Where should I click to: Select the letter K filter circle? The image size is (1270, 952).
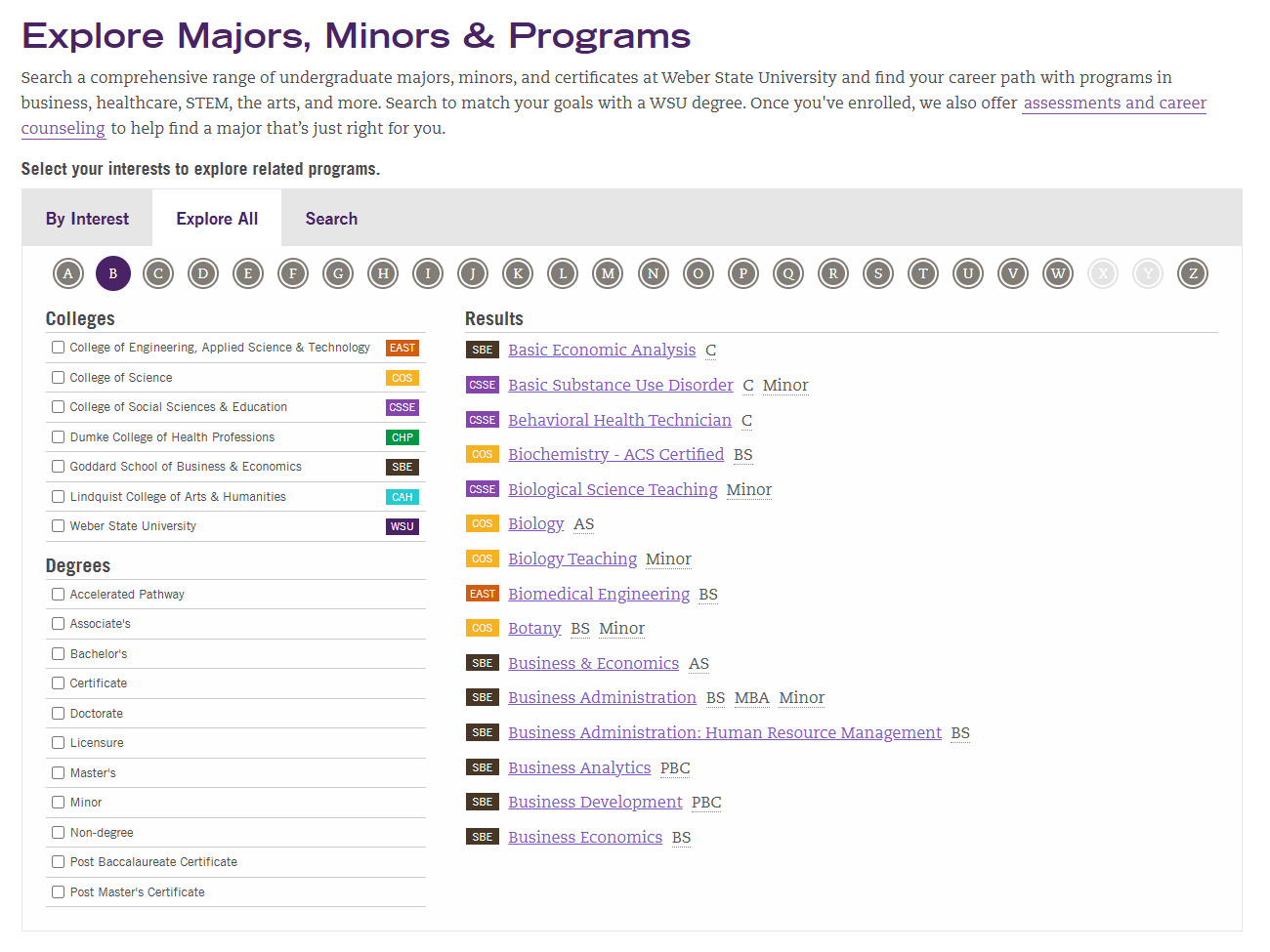[518, 273]
